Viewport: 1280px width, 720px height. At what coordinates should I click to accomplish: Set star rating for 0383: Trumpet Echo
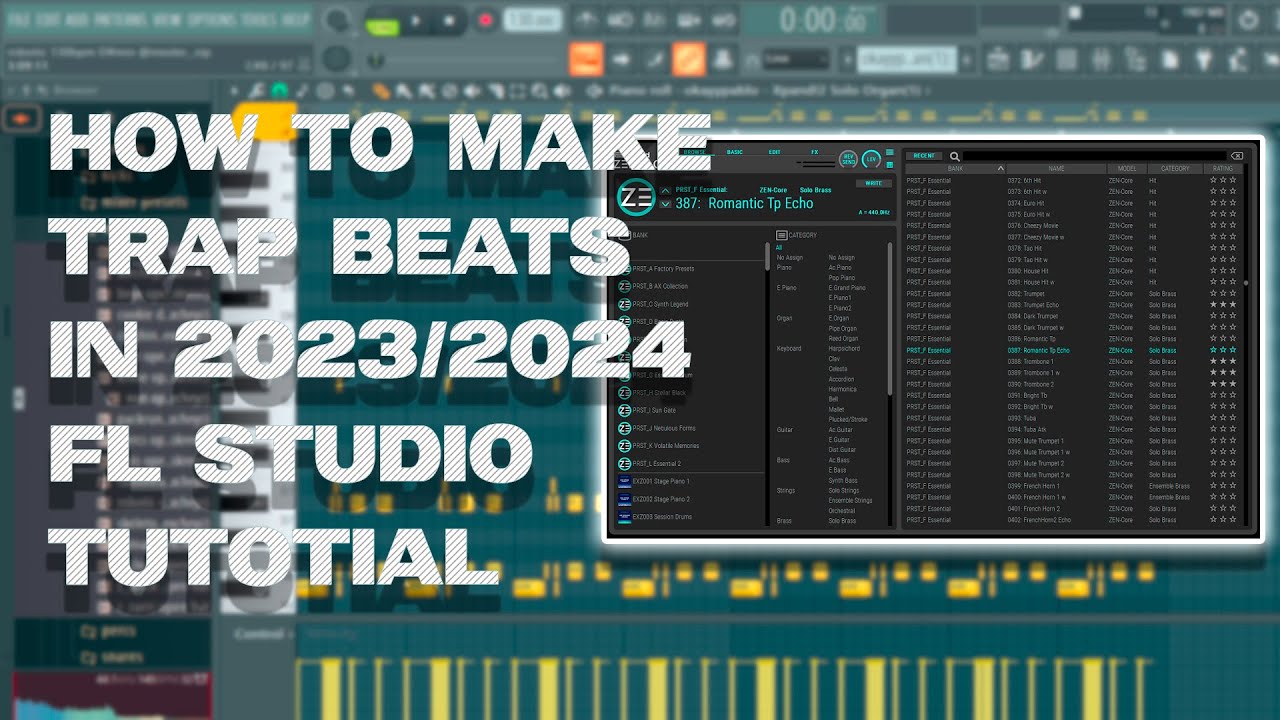1223,305
